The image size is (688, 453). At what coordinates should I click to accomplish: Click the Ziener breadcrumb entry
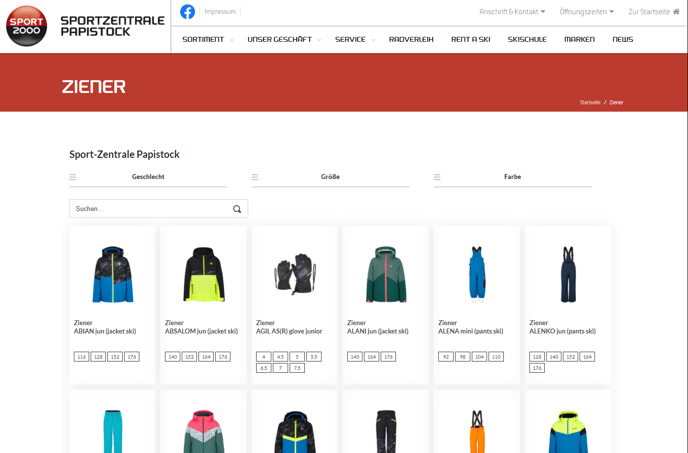click(x=616, y=102)
